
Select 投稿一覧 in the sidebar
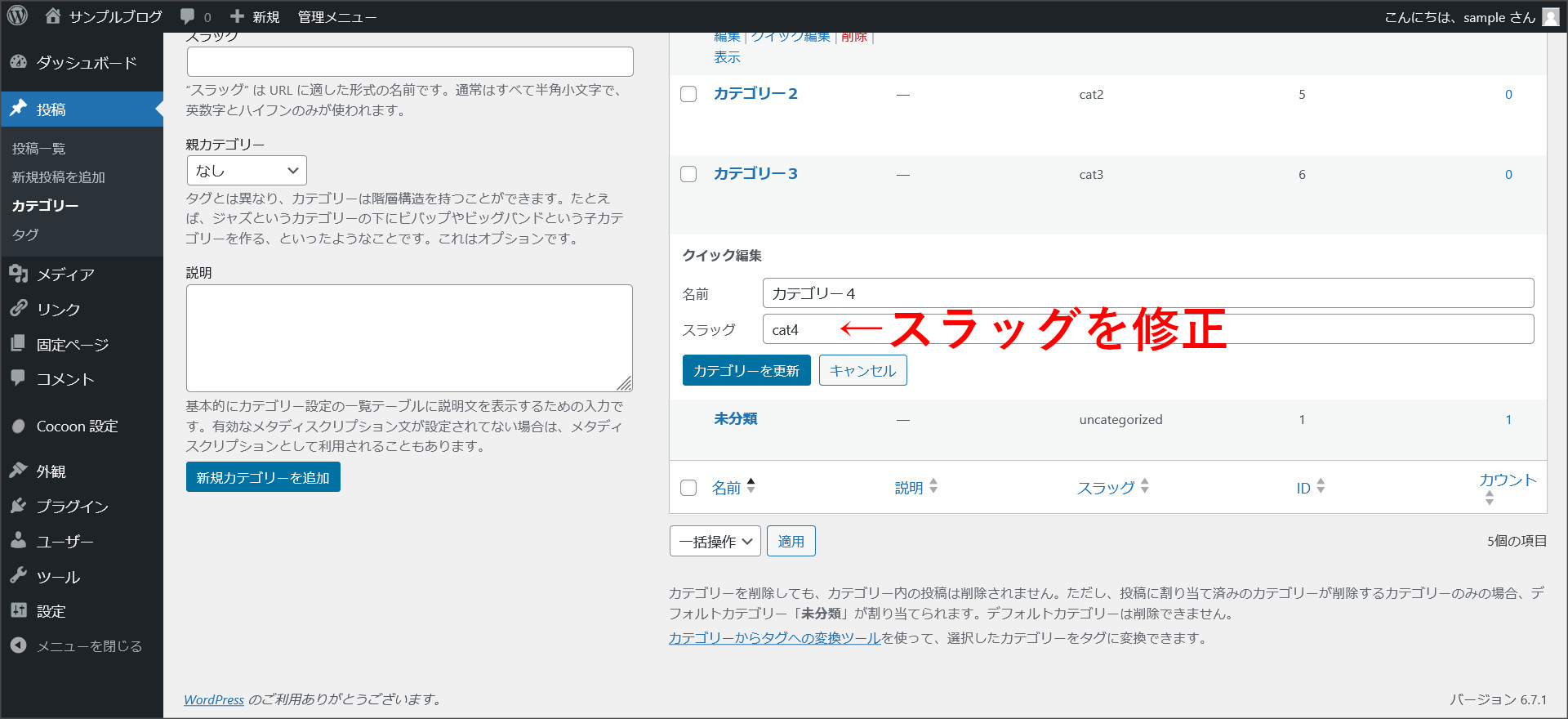38,149
